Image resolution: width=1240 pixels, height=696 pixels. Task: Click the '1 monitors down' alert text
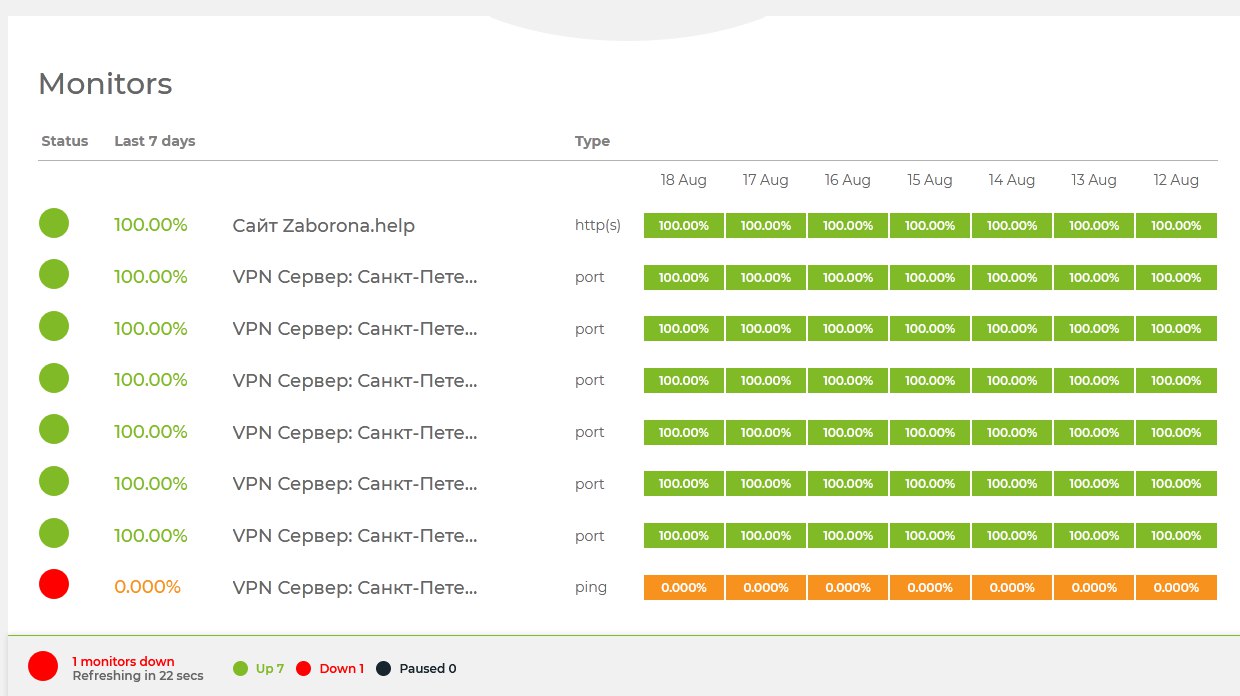[x=123, y=661]
